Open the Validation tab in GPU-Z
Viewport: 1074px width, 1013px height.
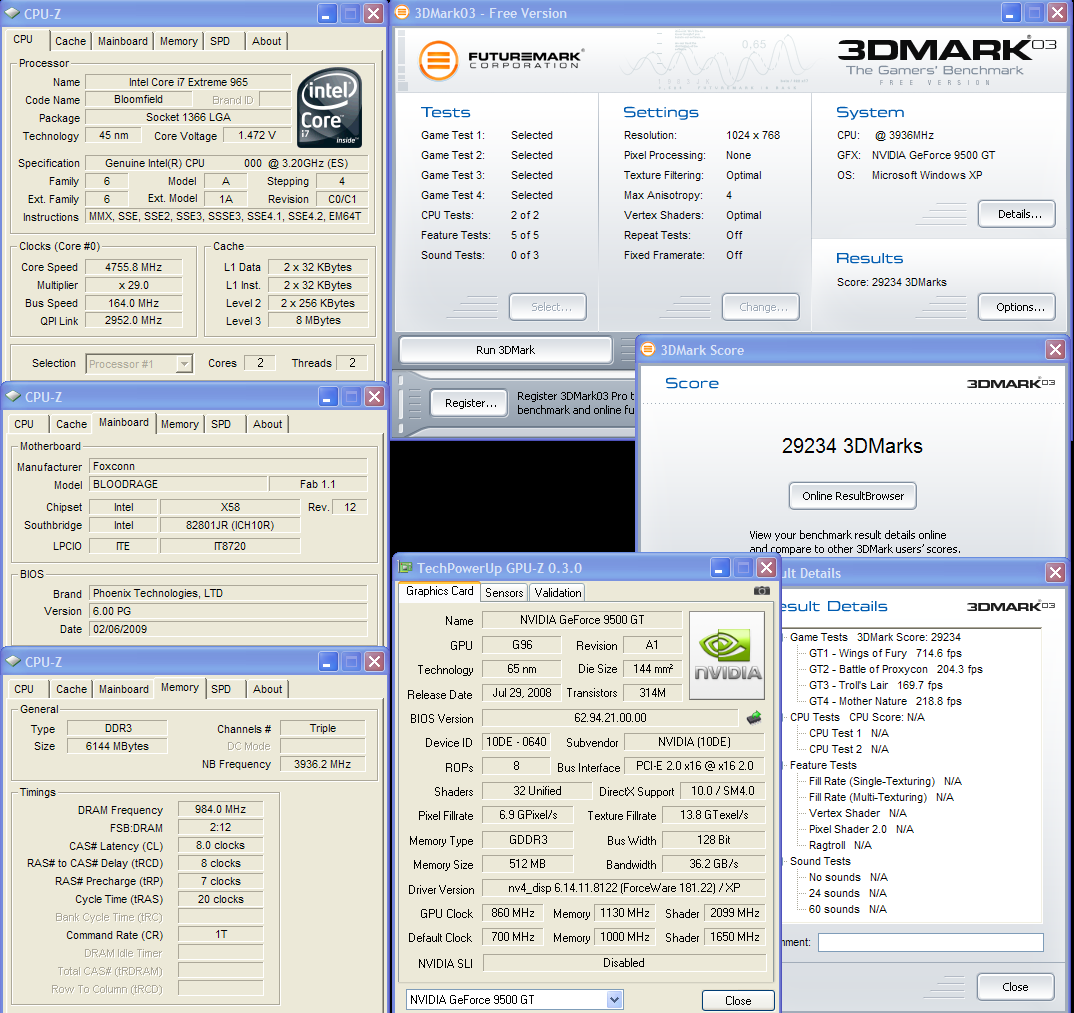tap(558, 592)
